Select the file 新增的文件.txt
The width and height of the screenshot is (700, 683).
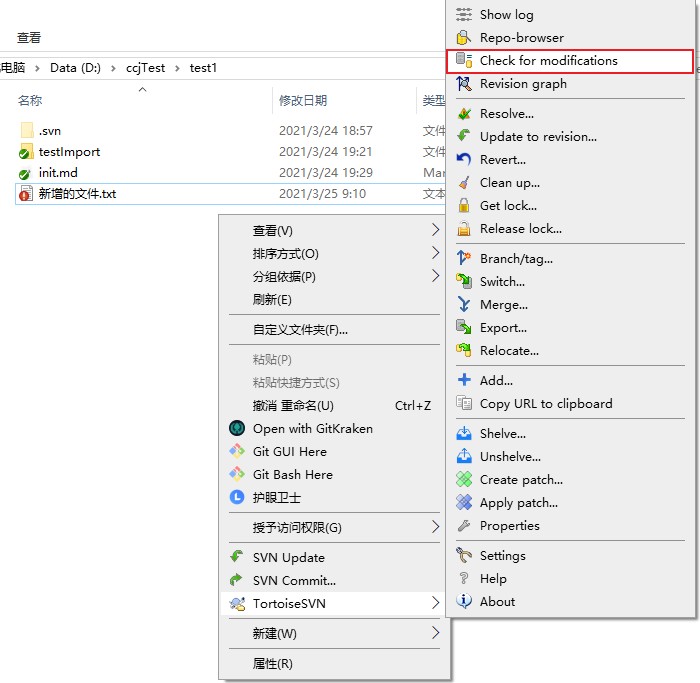pyautogui.click(x=77, y=194)
